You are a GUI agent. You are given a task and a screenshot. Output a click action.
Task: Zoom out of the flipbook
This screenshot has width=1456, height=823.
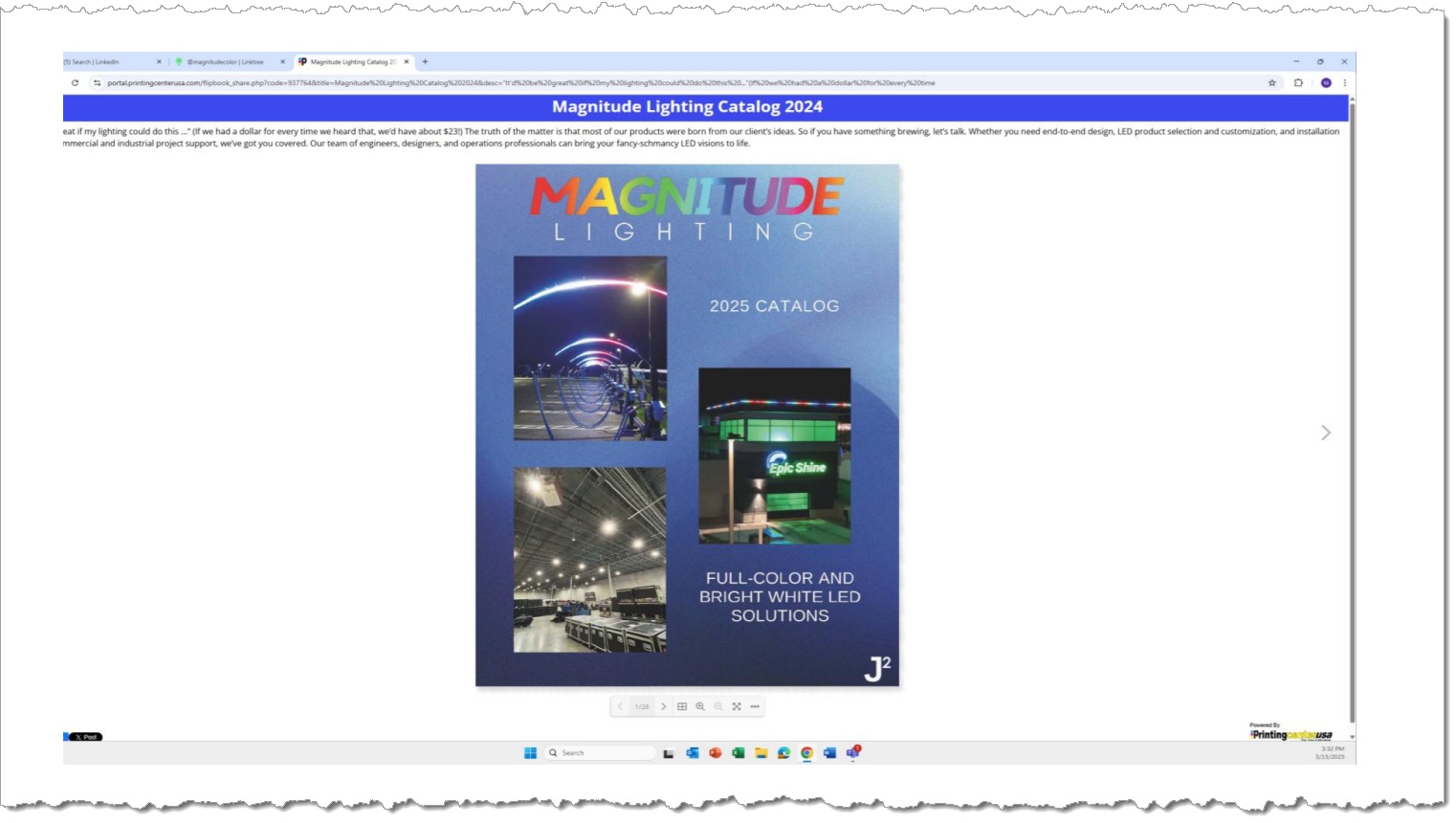tap(718, 707)
